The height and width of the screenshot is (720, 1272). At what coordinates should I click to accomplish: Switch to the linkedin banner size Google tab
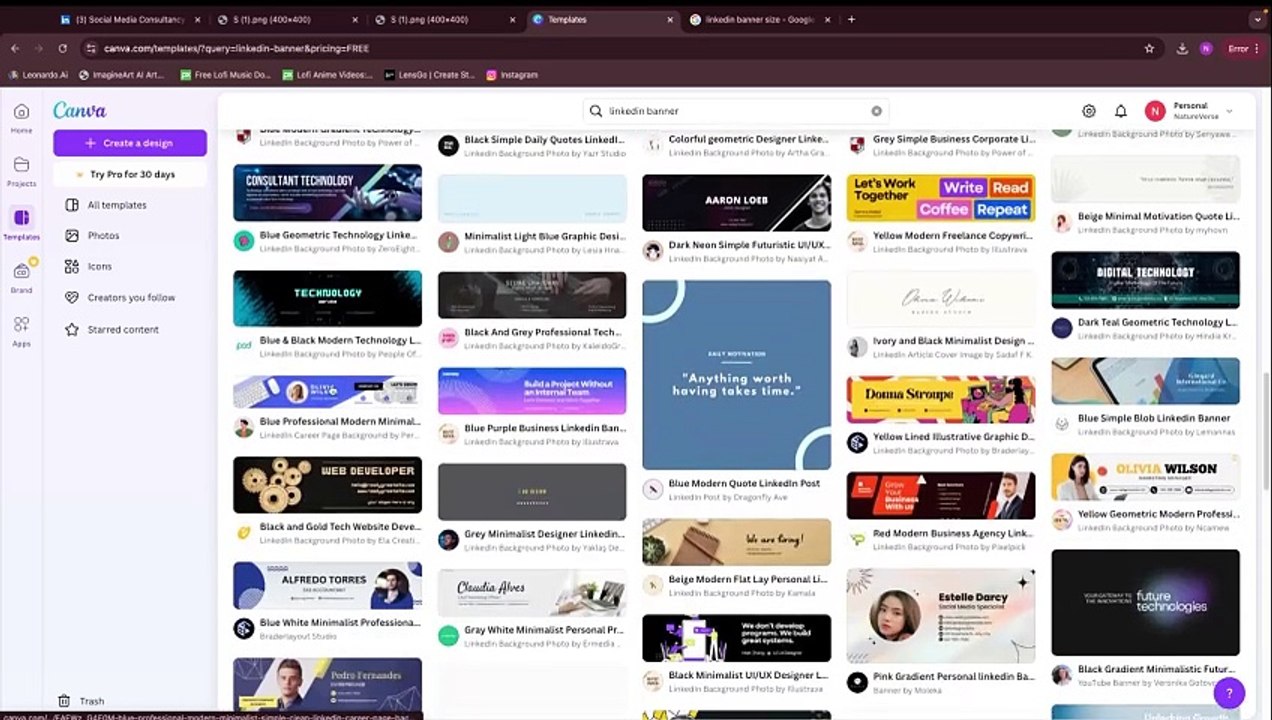tap(758, 19)
